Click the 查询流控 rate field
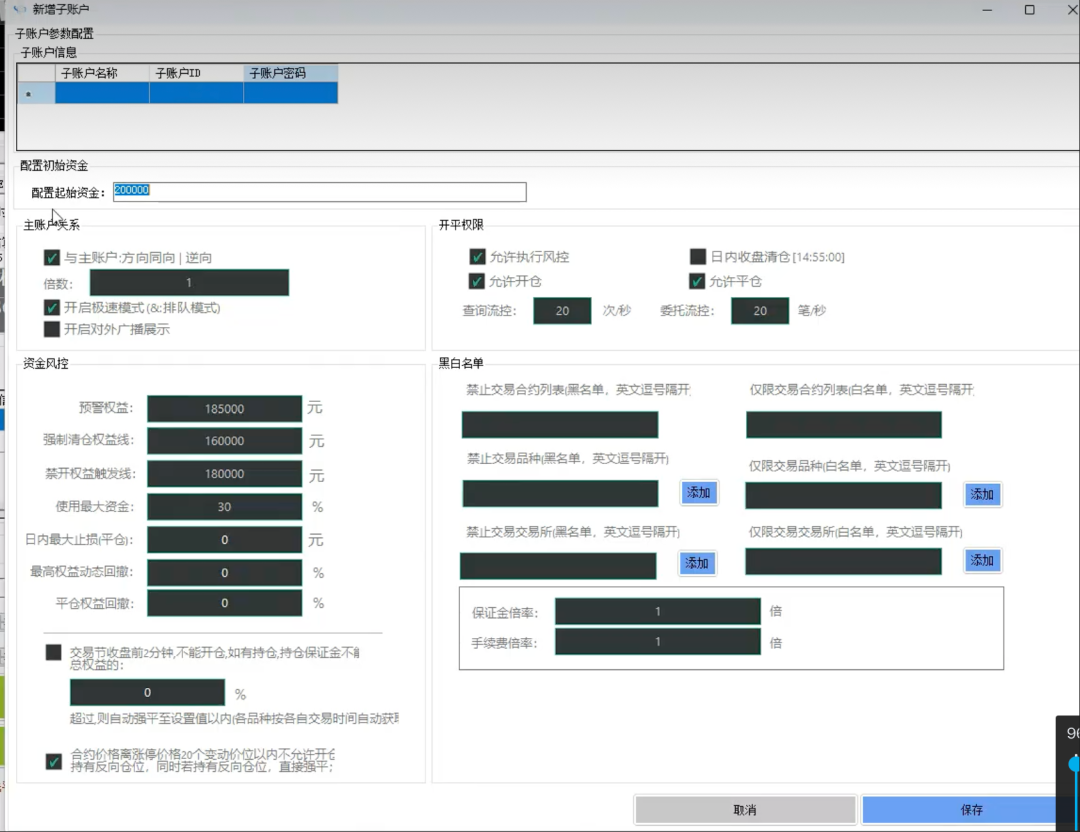Image resolution: width=1080 pixels, height=832 pixels. pyautogui.click(x=562, y=311)
